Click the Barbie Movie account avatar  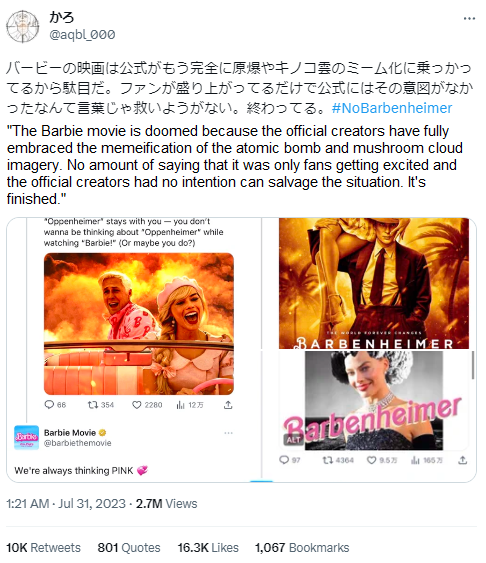pos(26,437)
